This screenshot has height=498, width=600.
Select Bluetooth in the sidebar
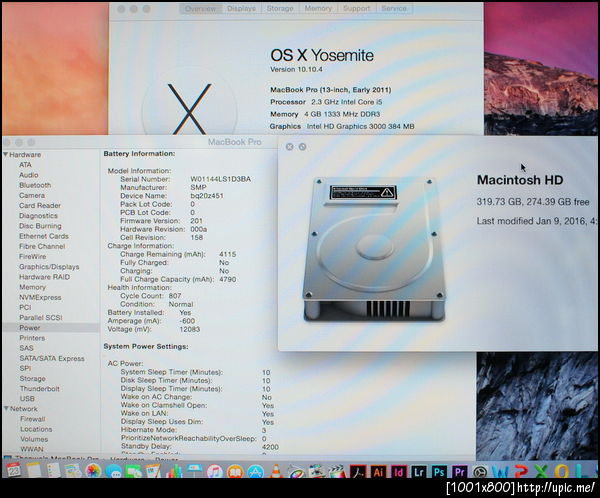pos(35,185)
